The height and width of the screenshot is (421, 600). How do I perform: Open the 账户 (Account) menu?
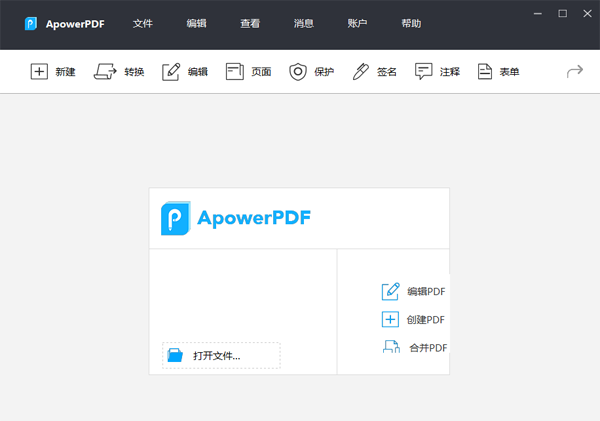357,24
